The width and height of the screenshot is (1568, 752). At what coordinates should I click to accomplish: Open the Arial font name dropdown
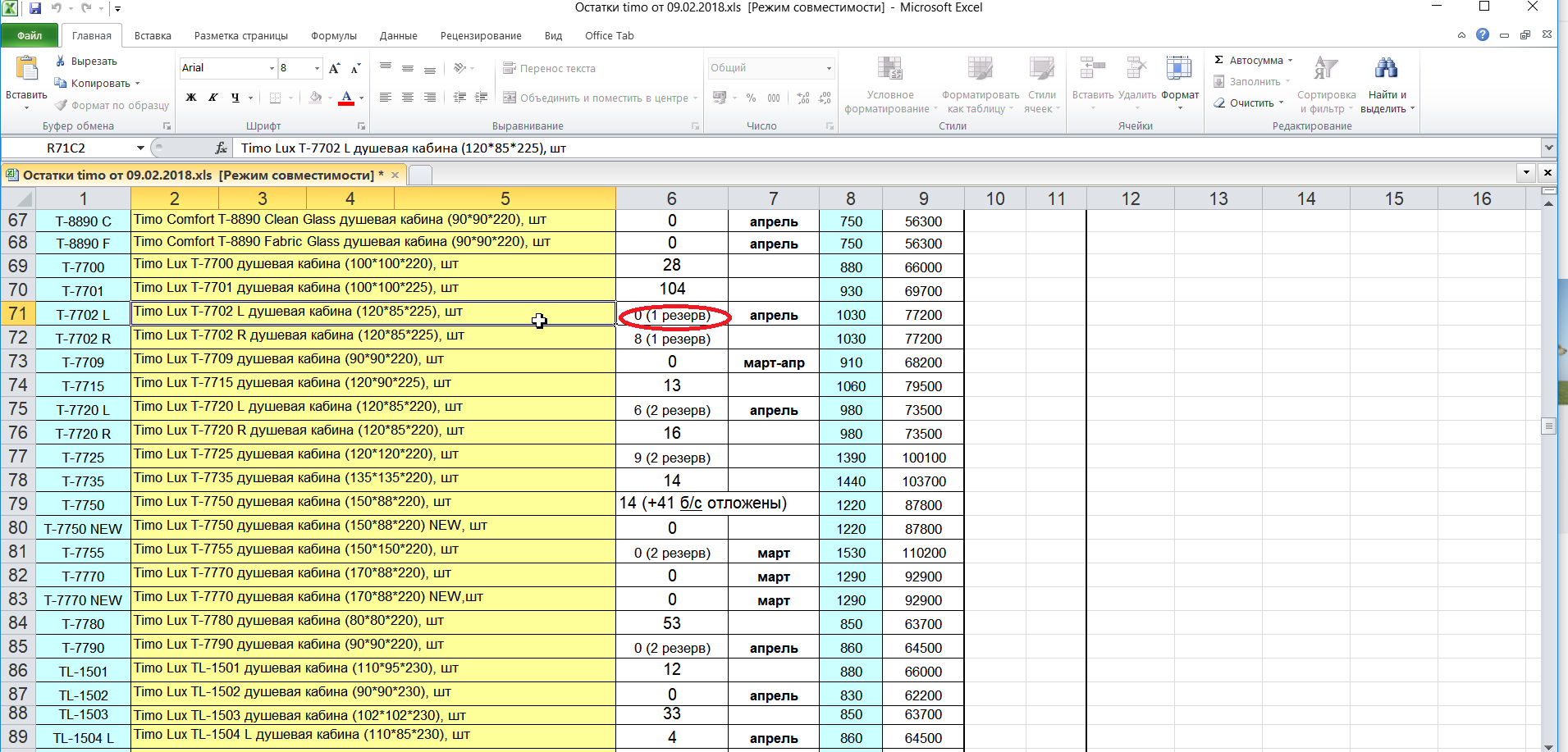(x=272, y=68)
